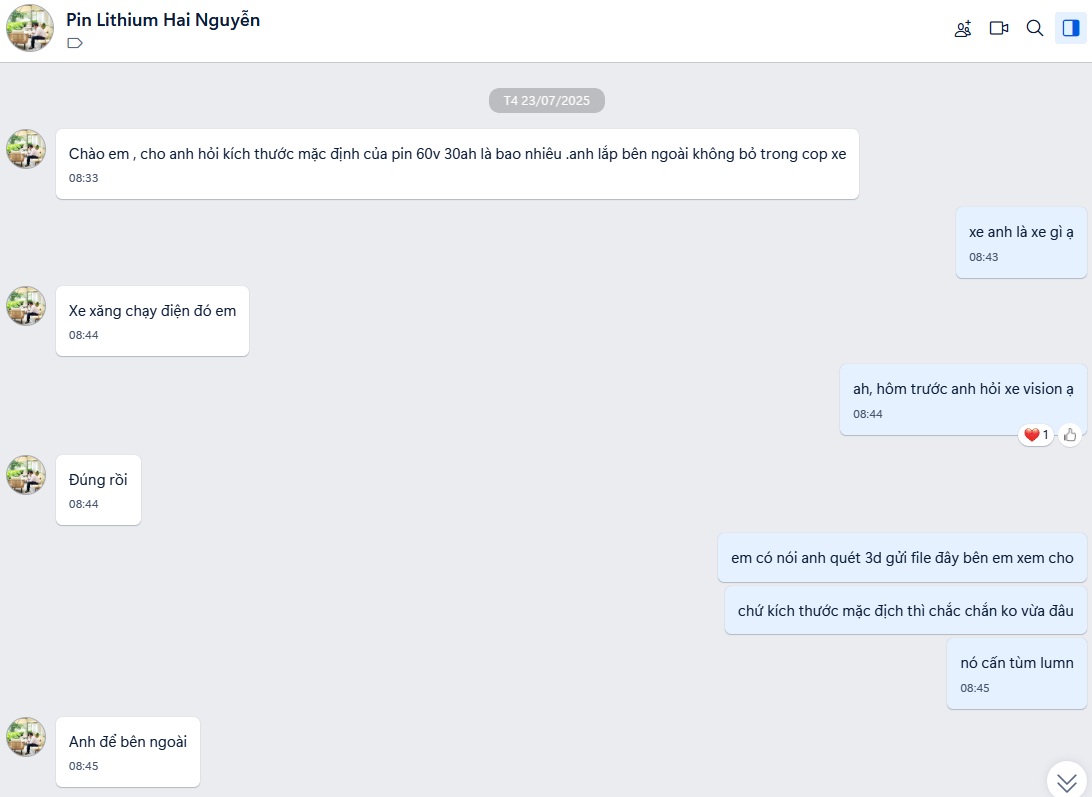Start a video call with the contact
The height and width of the screenshot is (797, 1092).
tap(998, 28)
